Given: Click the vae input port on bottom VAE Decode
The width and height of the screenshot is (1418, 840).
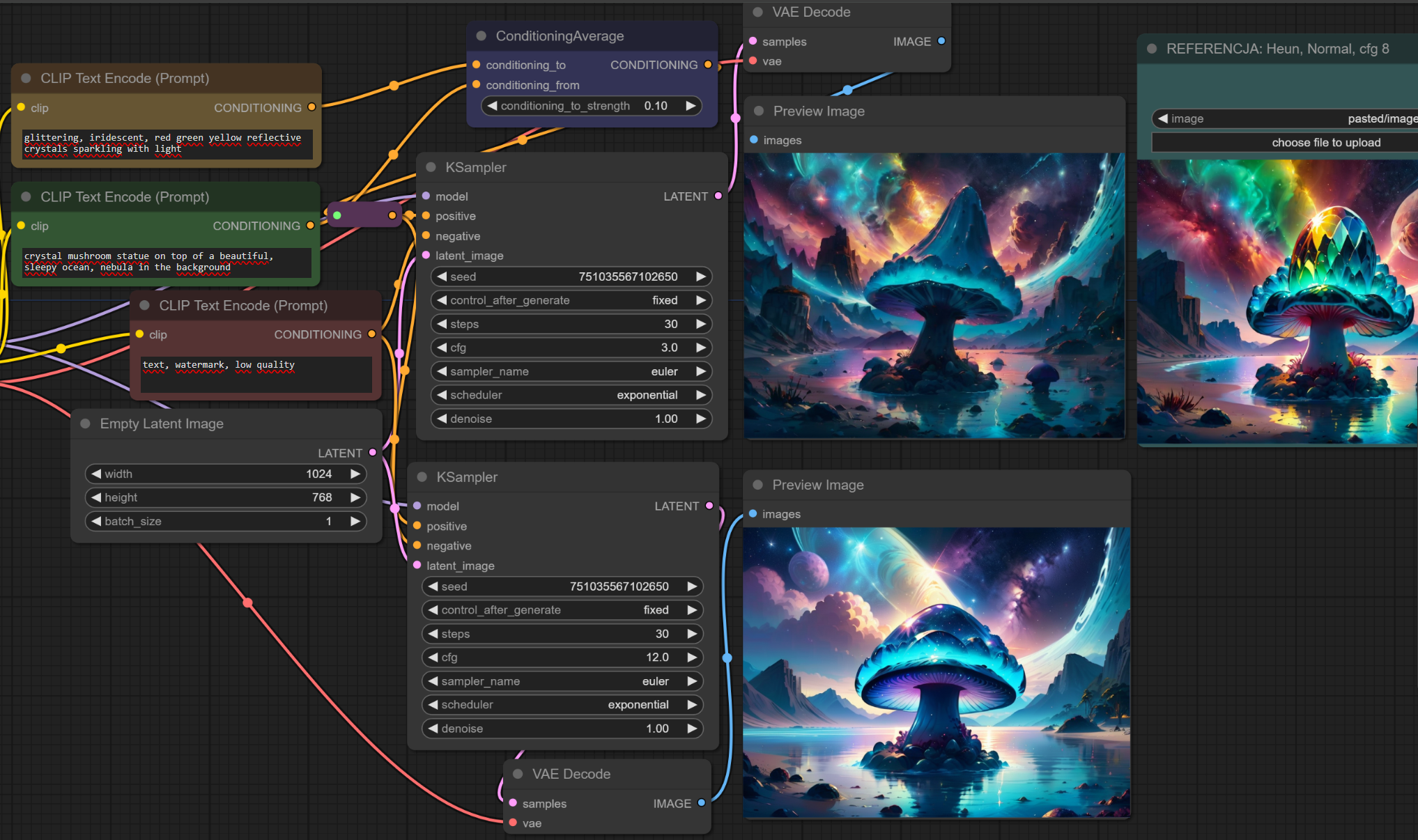Looking at the screenshot, I should (514, 823).
